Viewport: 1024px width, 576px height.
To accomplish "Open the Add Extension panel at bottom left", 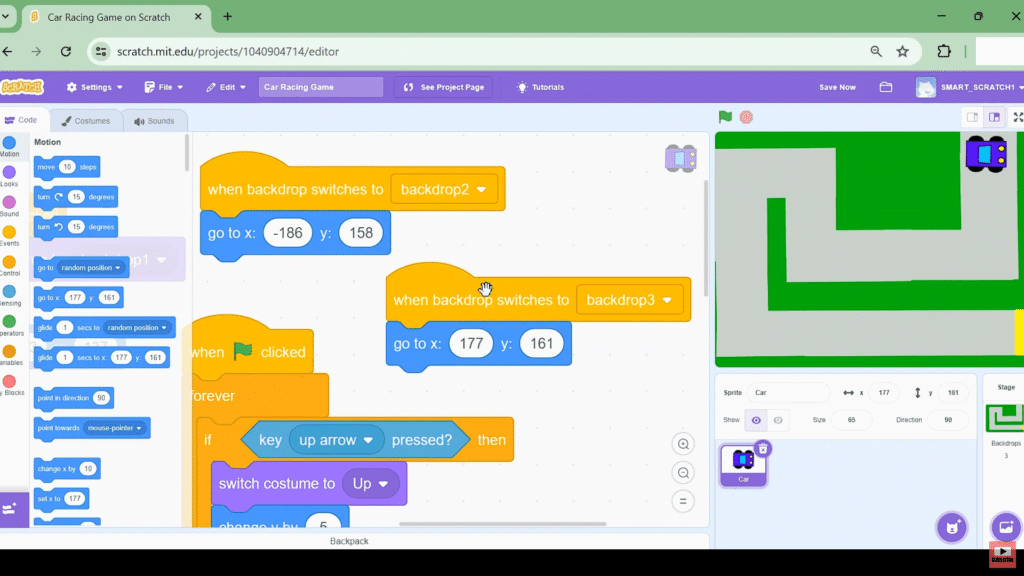I will [x=14, y=510].
